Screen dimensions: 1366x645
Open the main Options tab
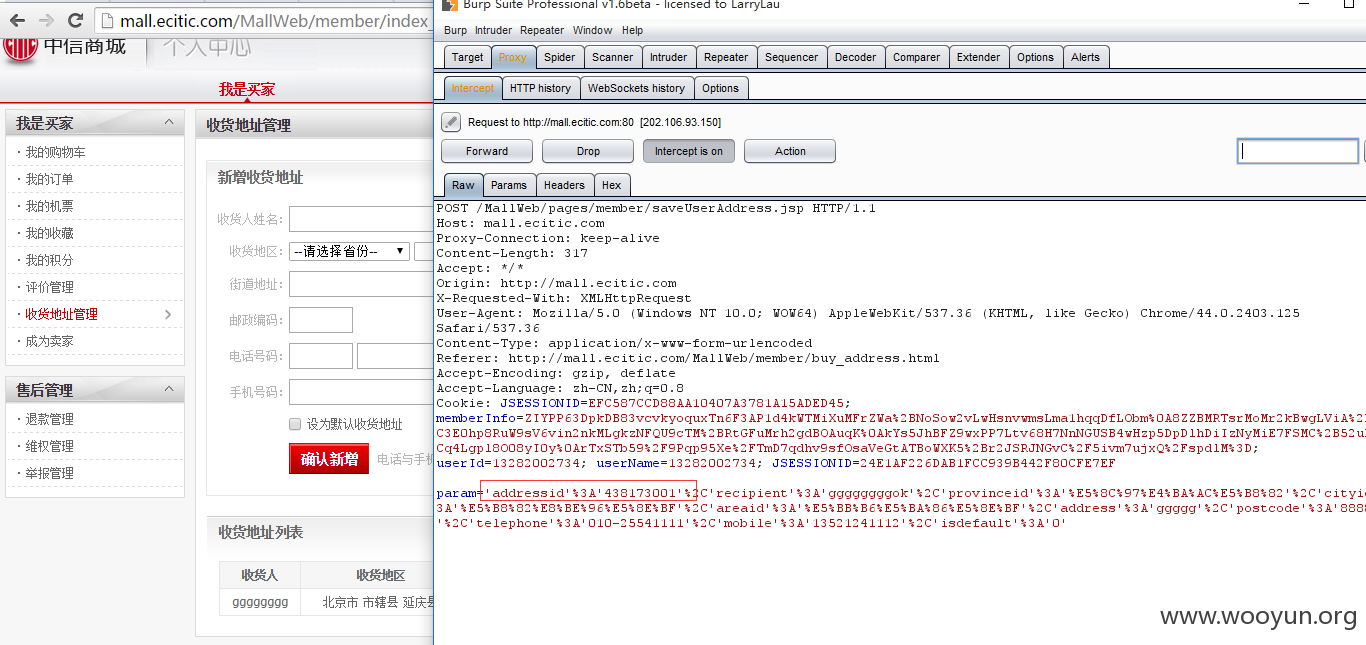pyautogui.click(x=1035, y=57)
